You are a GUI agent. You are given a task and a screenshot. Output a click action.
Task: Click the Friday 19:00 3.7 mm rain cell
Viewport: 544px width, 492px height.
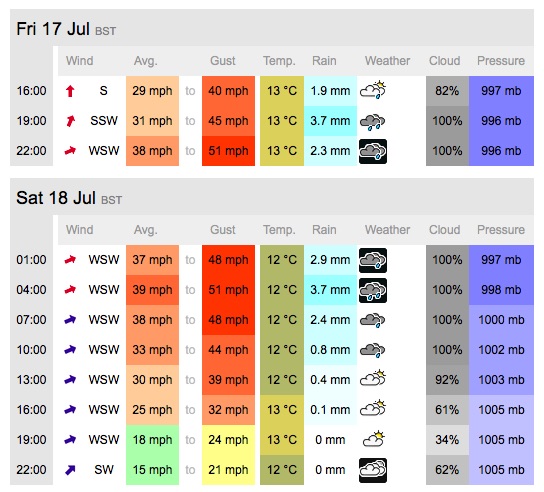tap(330, 121)
